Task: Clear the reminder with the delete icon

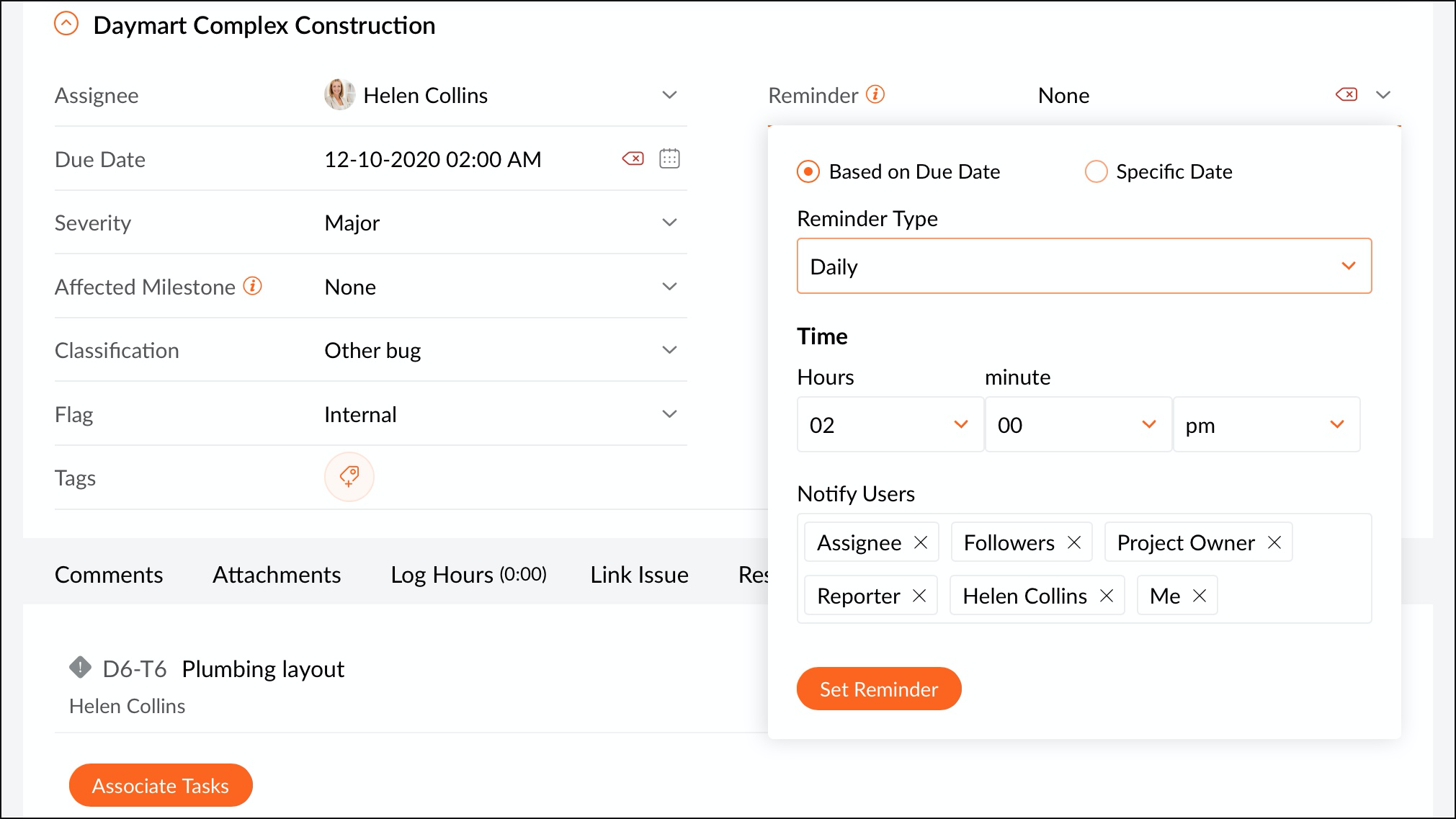Action: [x=1346, y=94]
